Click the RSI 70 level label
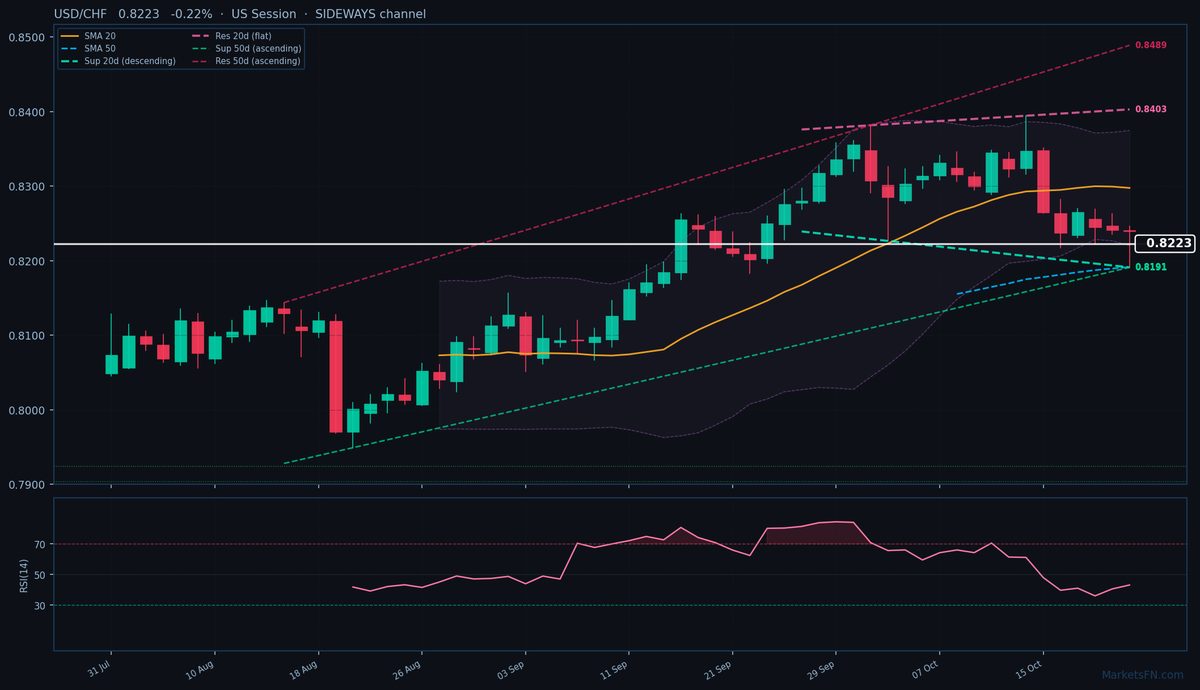Viewport: 1200px width, 690px height. pos(41,545)
